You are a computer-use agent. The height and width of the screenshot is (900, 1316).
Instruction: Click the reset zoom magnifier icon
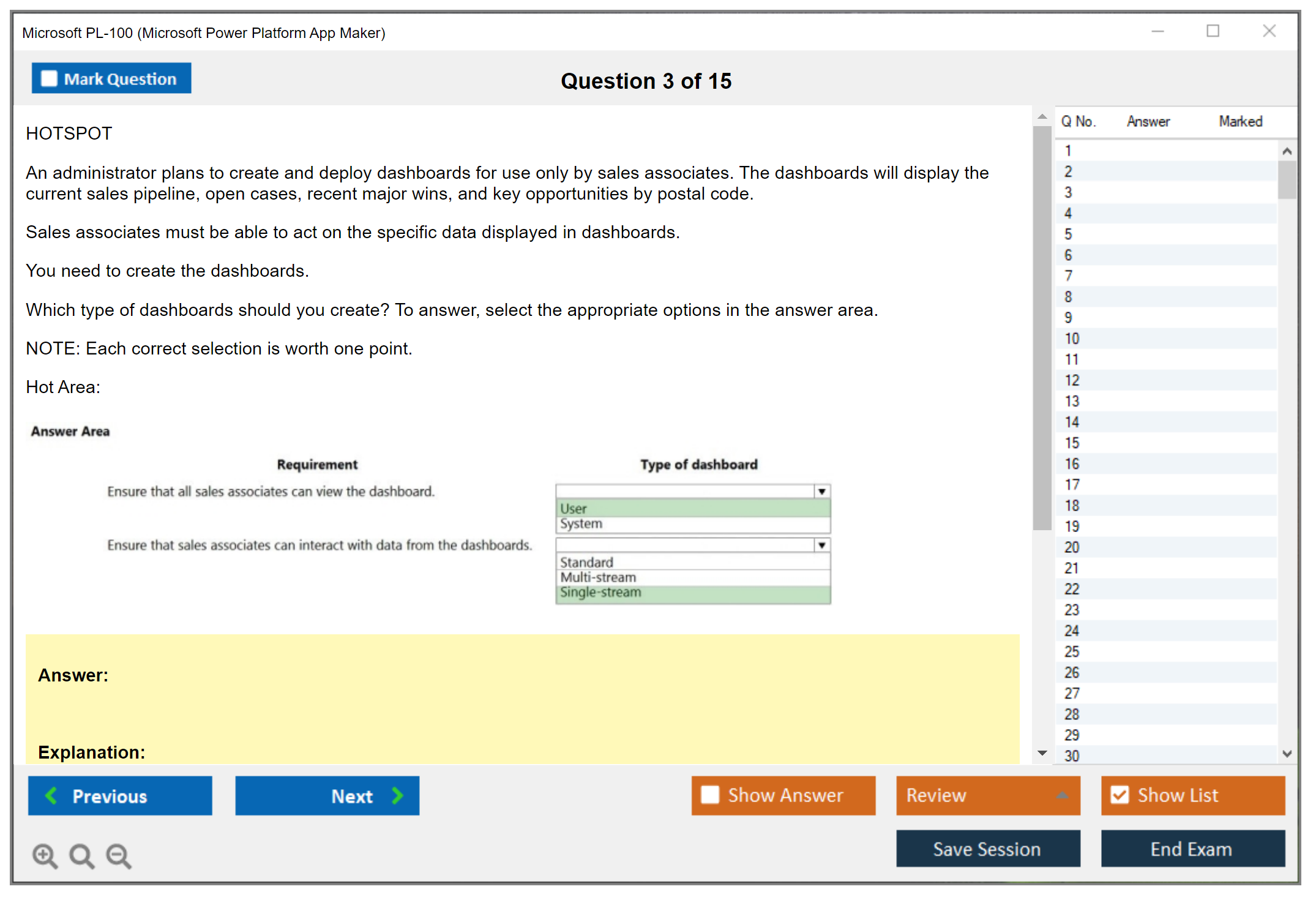[81, 855]
